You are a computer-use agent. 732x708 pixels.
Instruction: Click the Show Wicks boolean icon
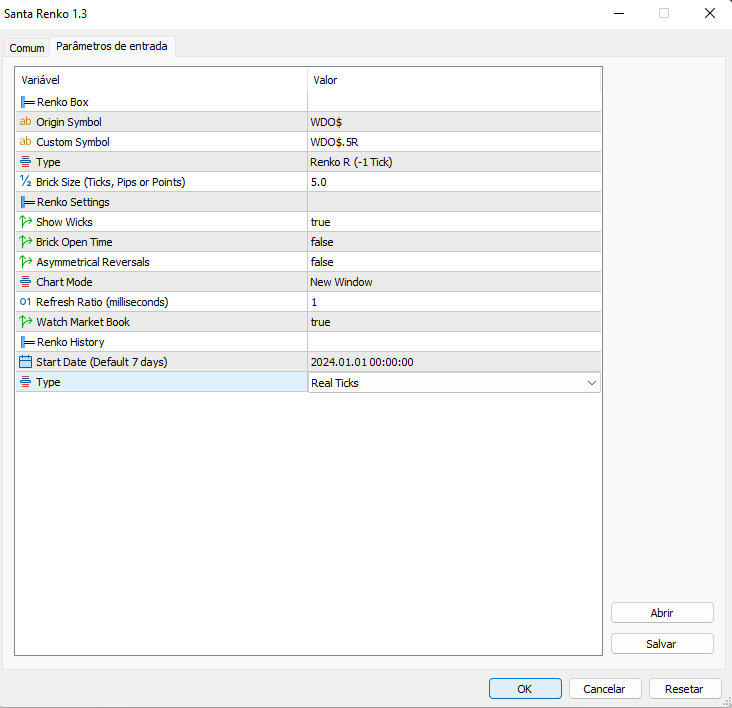pos(26,222)
